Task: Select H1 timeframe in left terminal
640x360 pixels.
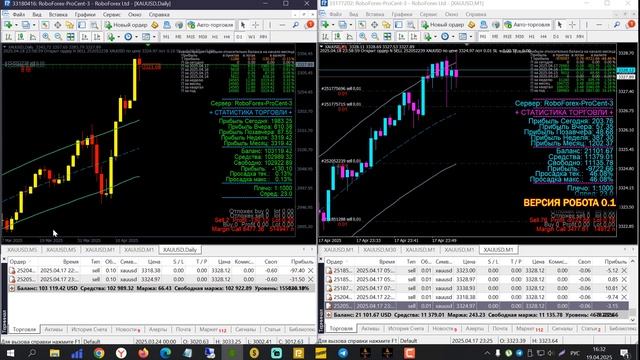Action: tap(215, 37)
